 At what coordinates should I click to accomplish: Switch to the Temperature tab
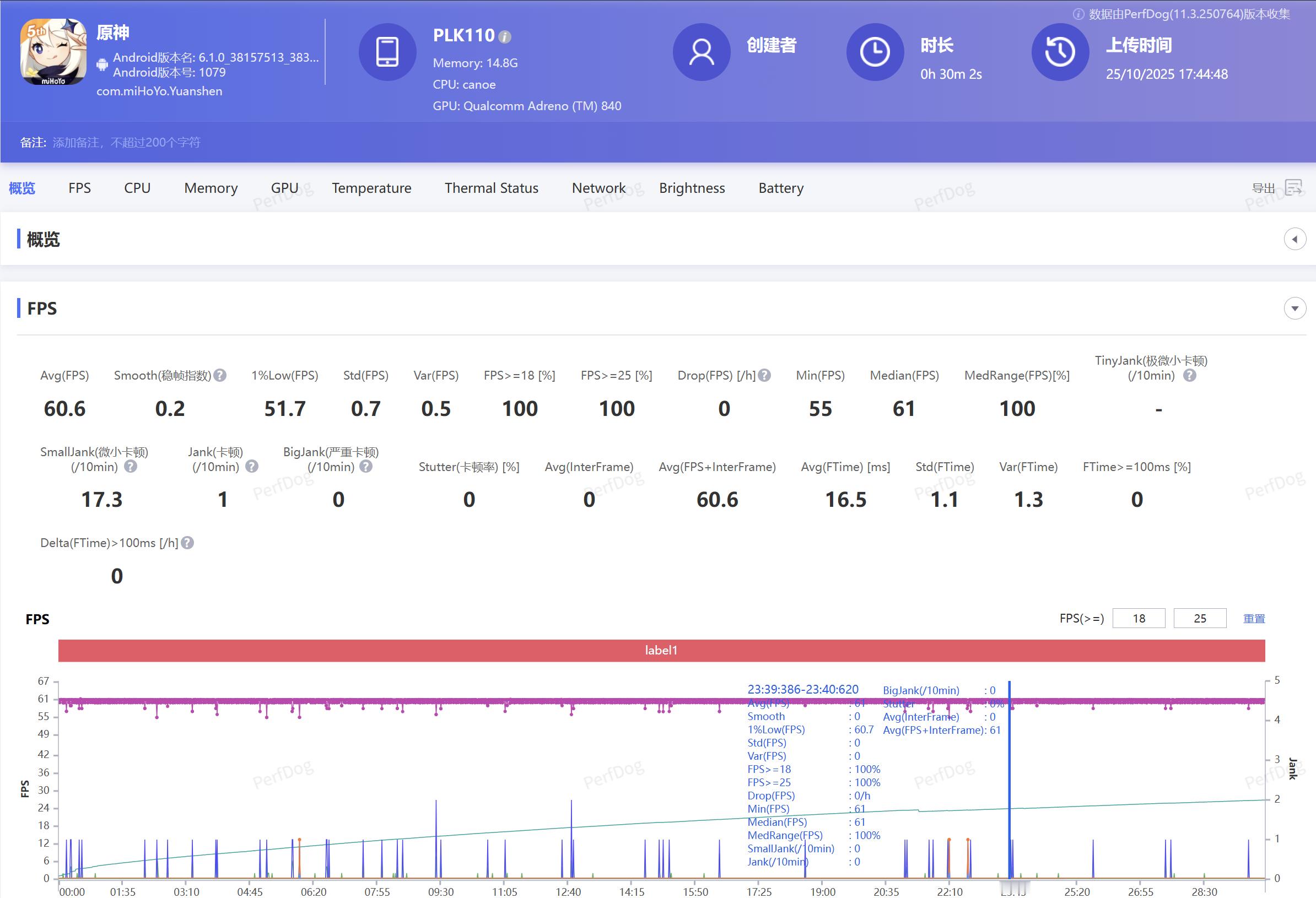(371, 188)
